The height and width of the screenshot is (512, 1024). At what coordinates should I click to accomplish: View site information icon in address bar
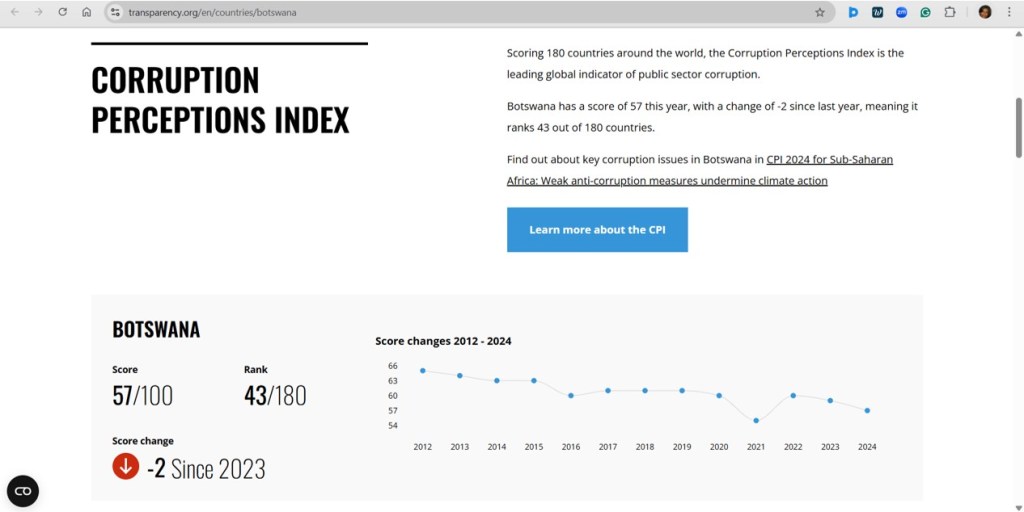coord(115,12)
